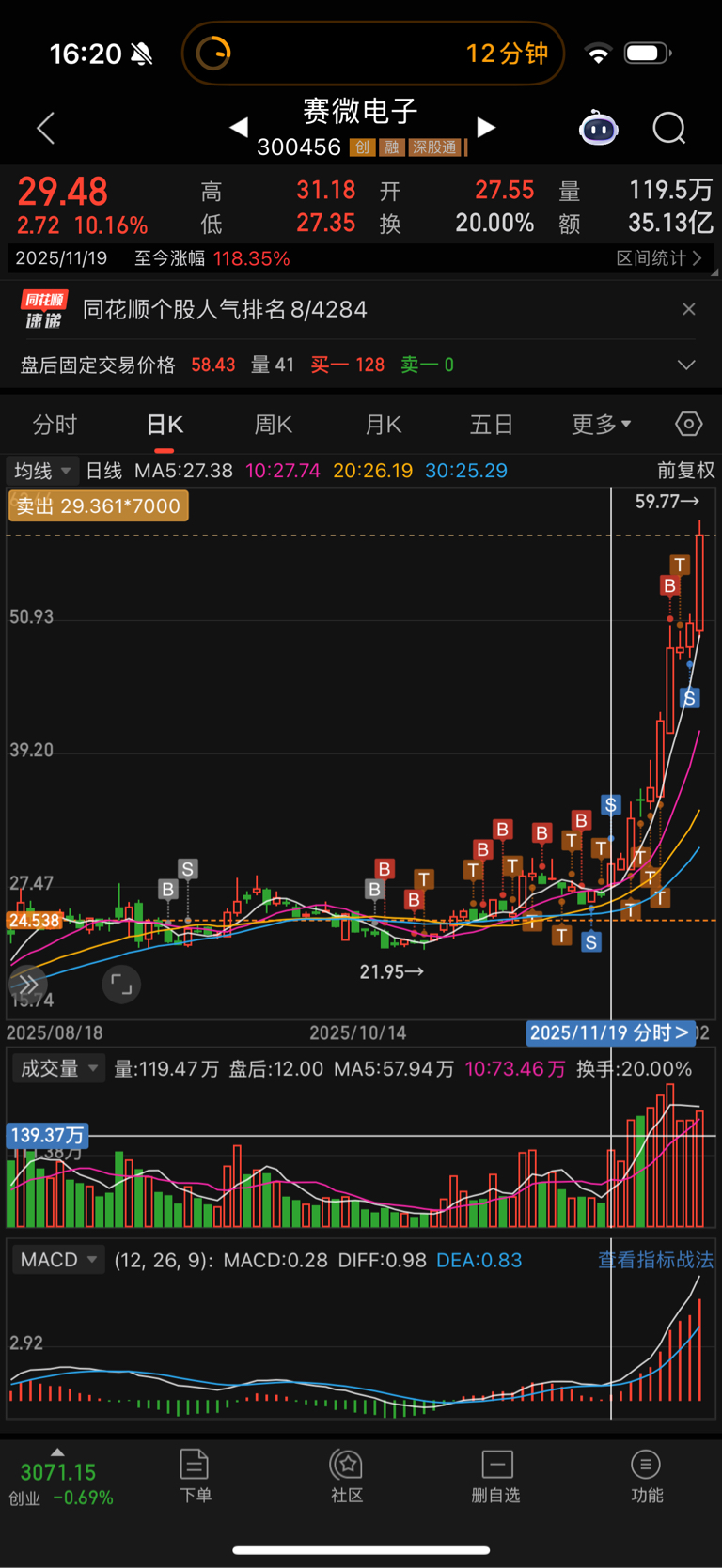Tap 删自选 to remove from watchlist

(x=496, y=1476)
